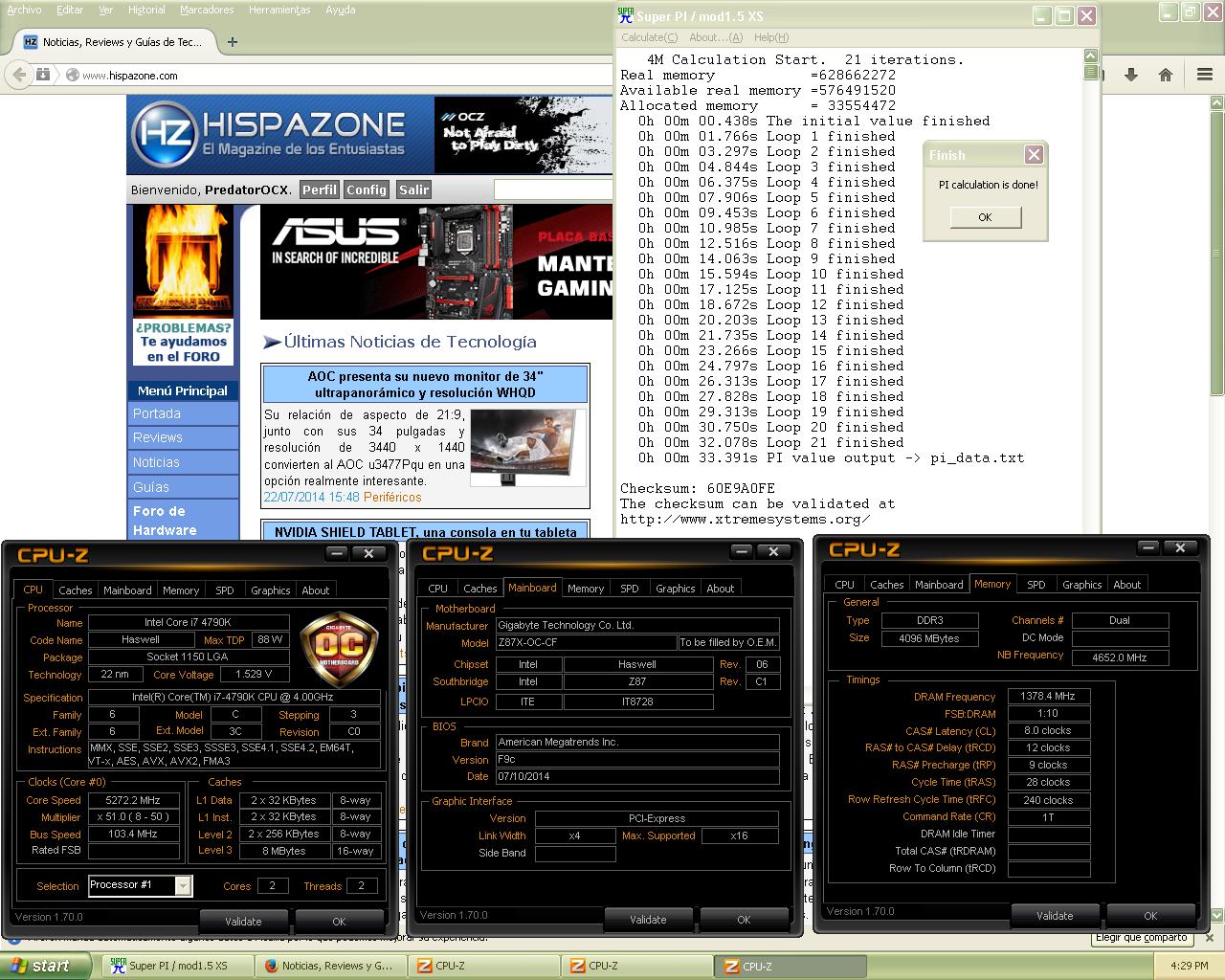Open the Reviews link in Menú Principal
1225x980 pixels.
(158, 437)
